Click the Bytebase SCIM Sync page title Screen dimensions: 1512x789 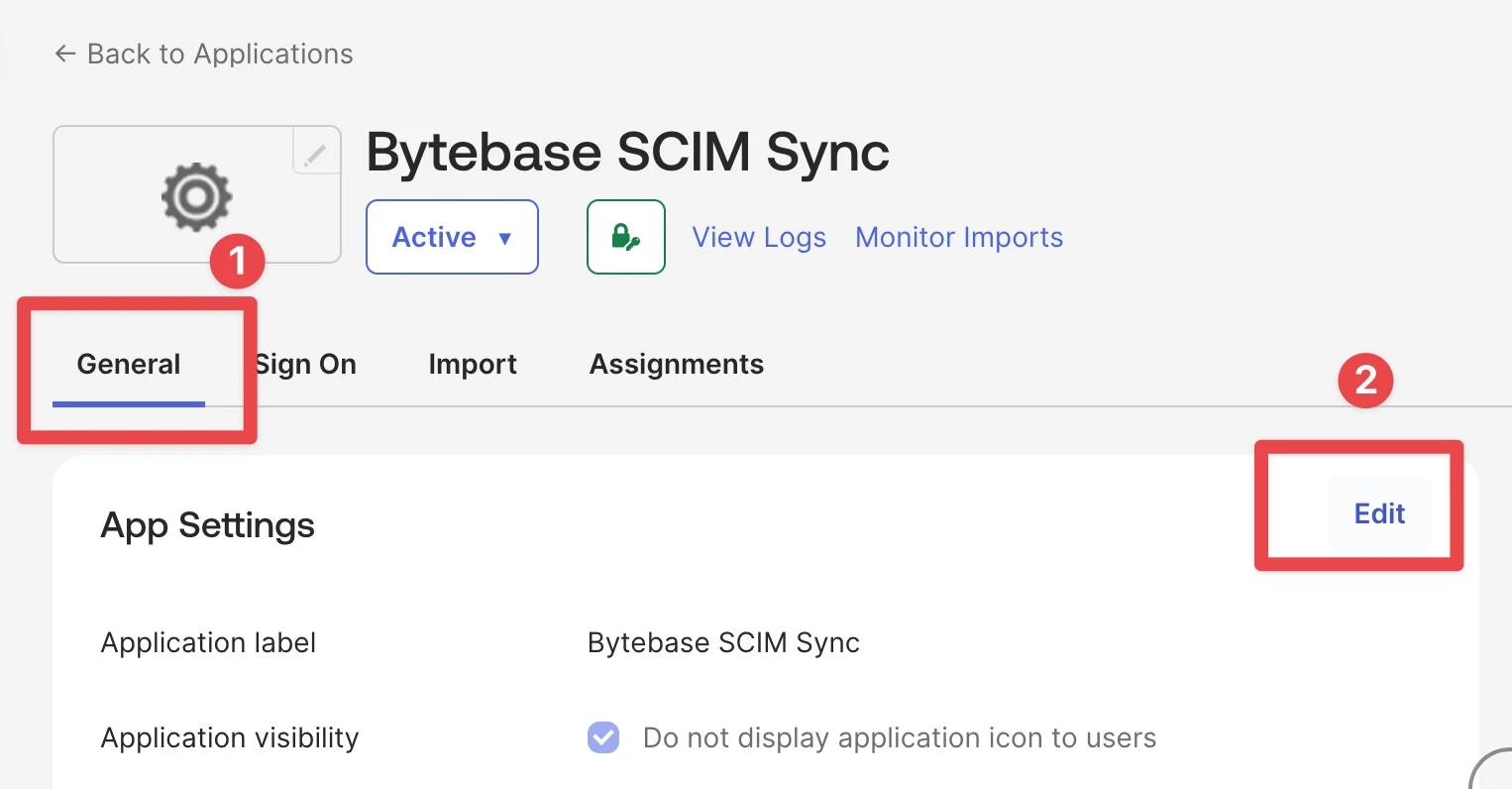(627, 153)
